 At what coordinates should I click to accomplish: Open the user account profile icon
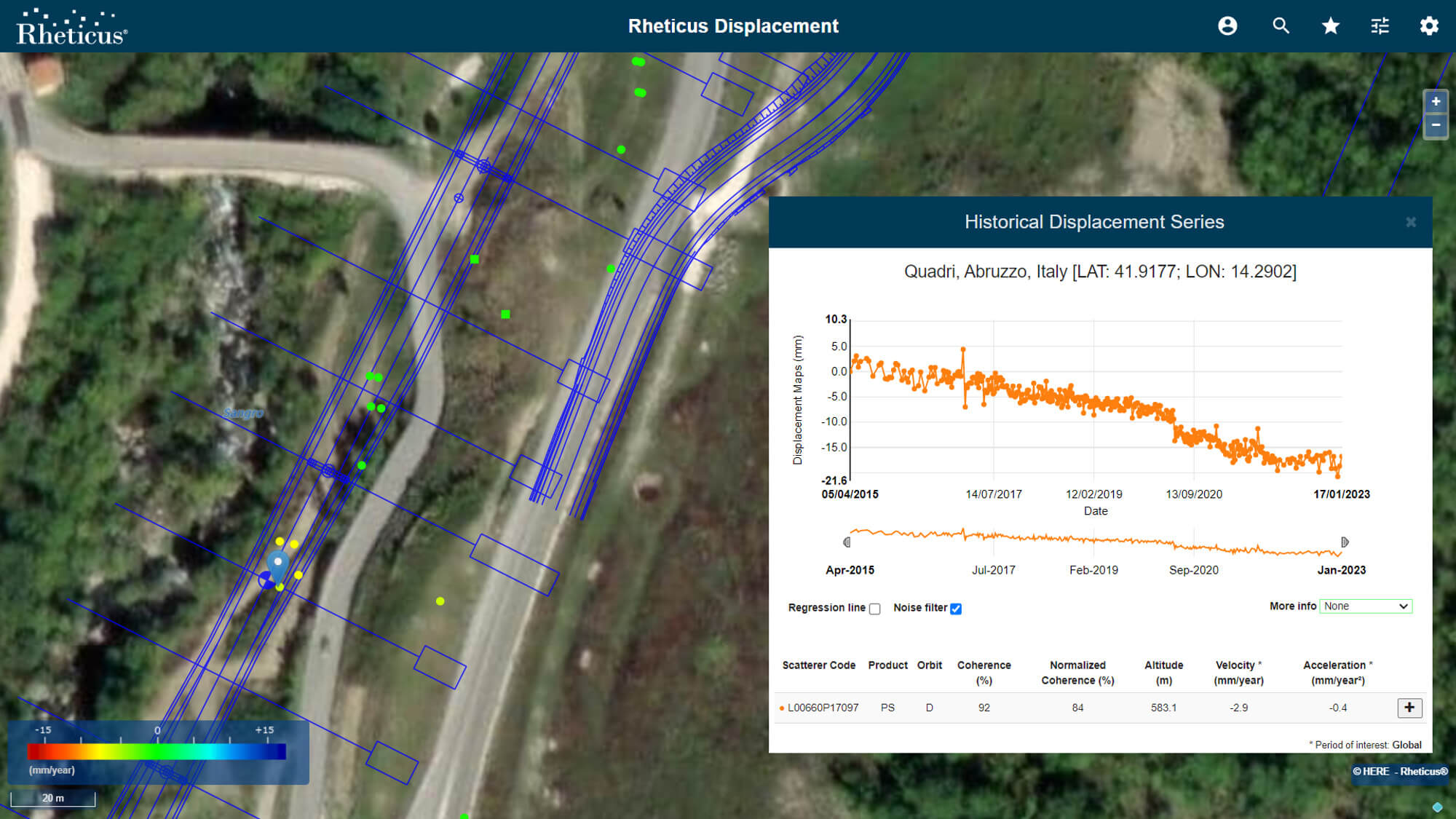point(1227,26)
